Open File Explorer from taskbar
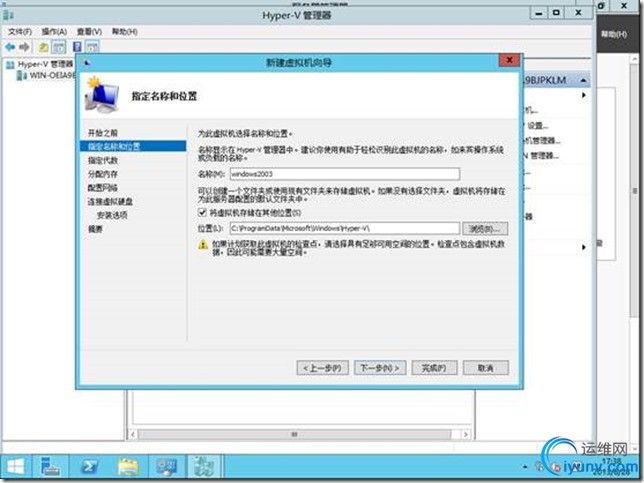The width and height of the screenshot is (644, 483). pos(128,467)
